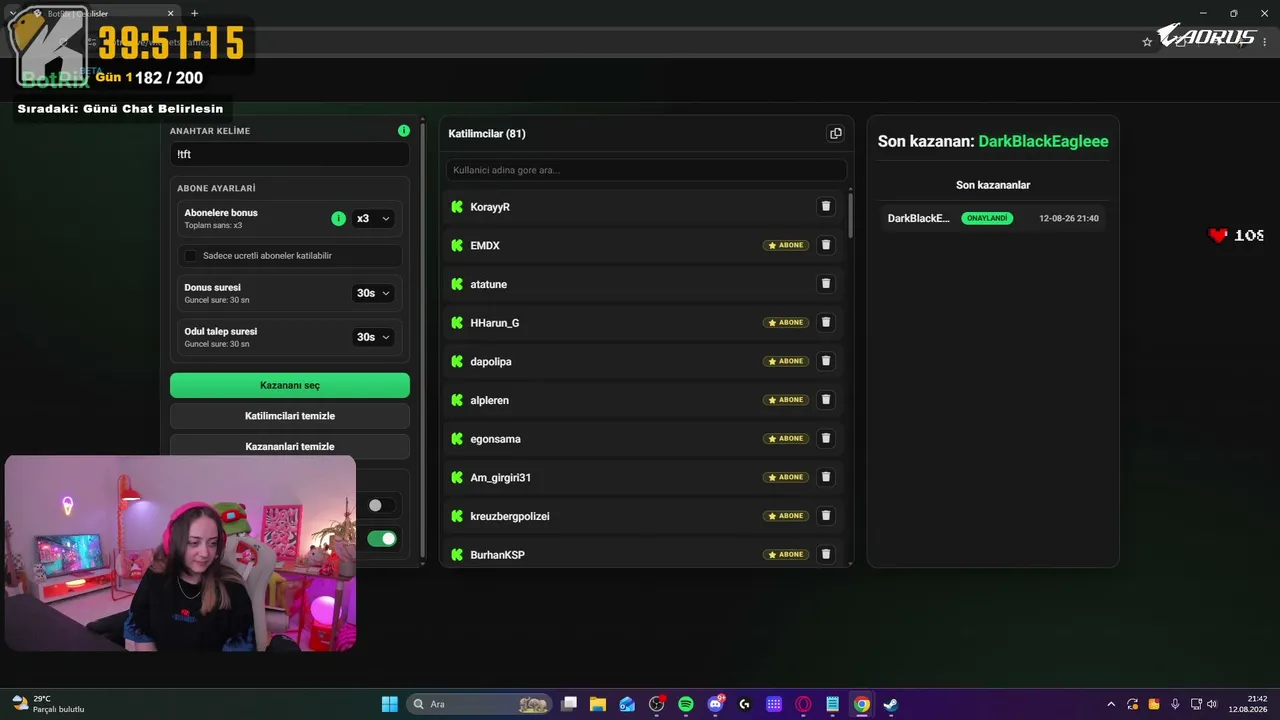Delete BurhanKSP using trash icon
Screen dimensions: 1280x720
tap(826, 555)
